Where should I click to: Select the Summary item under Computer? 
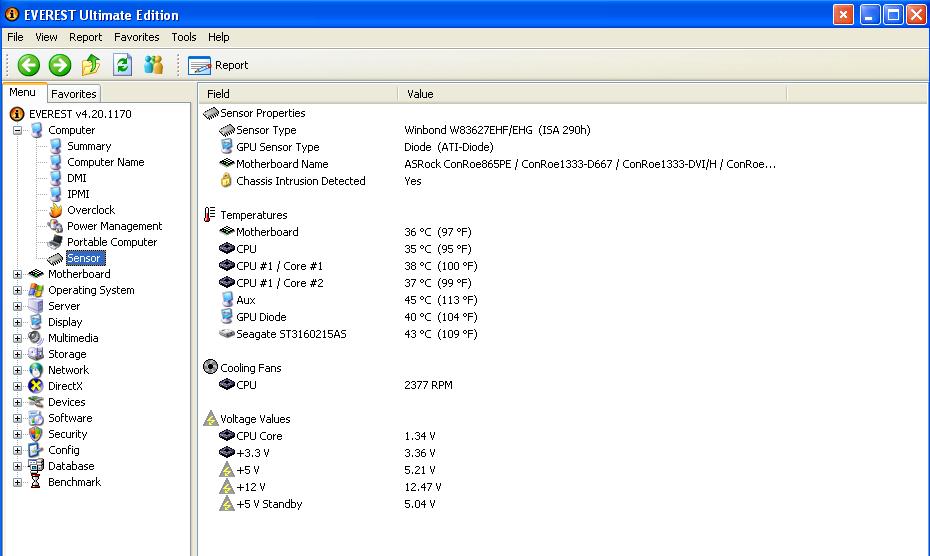click(89, 146)
